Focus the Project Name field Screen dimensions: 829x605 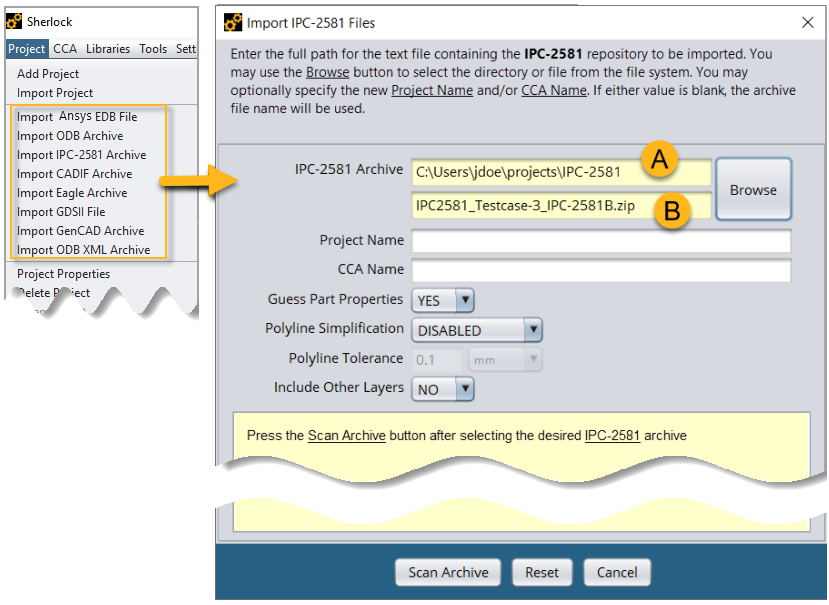coord(601,241)
